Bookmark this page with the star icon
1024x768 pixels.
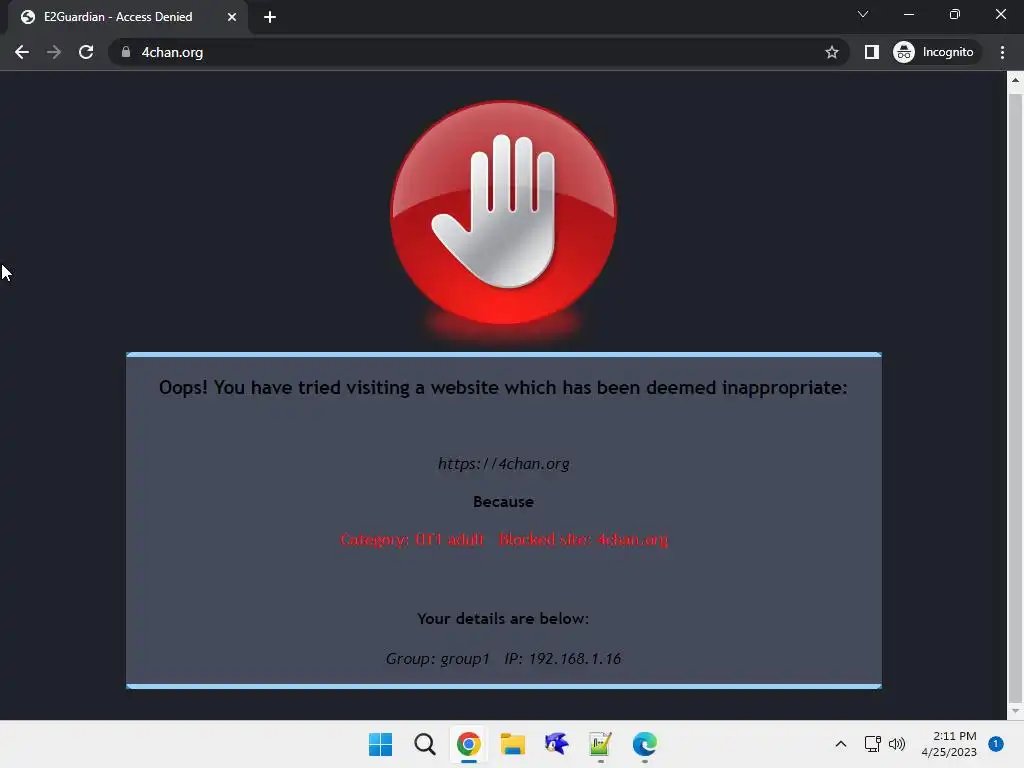tap(831, 52)
